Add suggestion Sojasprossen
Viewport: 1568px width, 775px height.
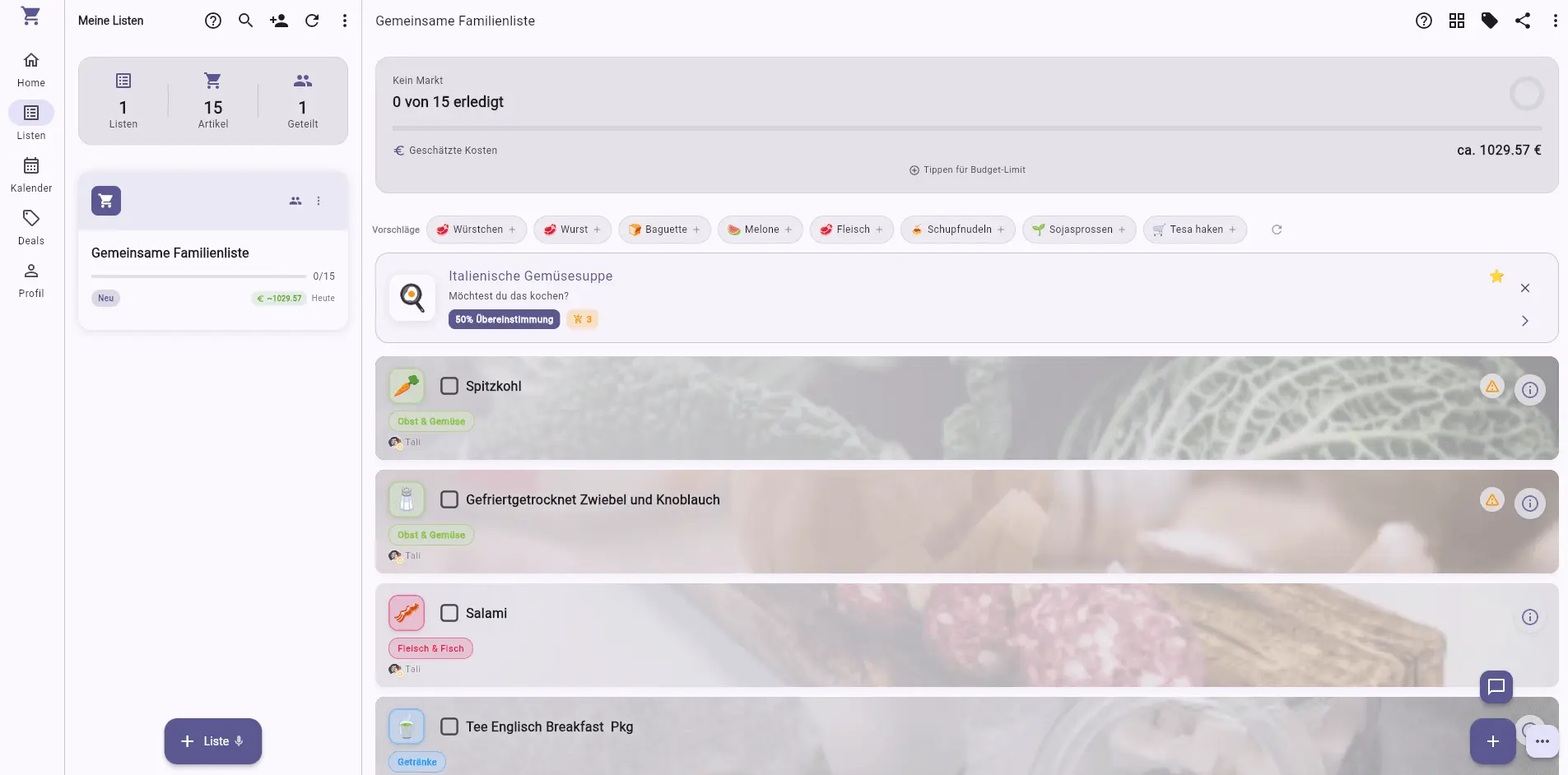pyautogui.click(x=1079, y=230)
